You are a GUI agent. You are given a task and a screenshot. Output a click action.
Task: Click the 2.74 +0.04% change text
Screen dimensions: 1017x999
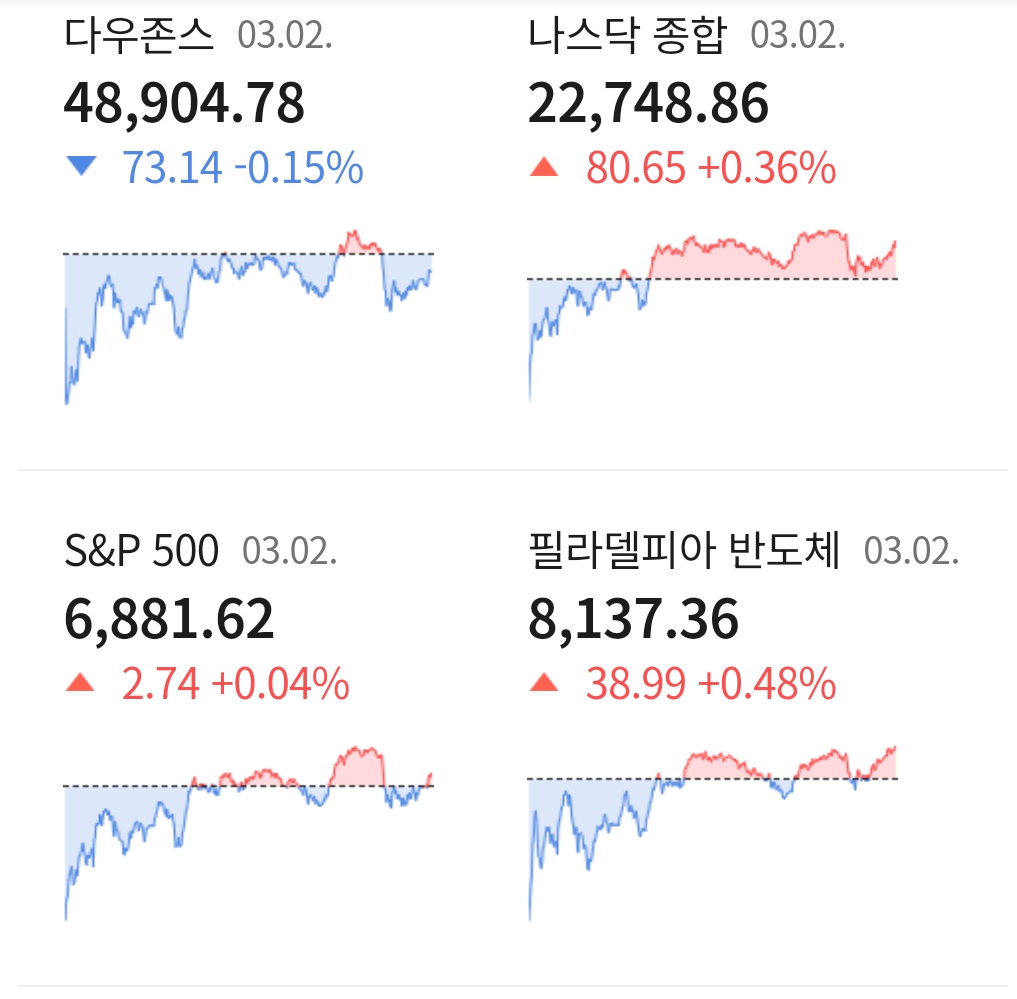235,685
